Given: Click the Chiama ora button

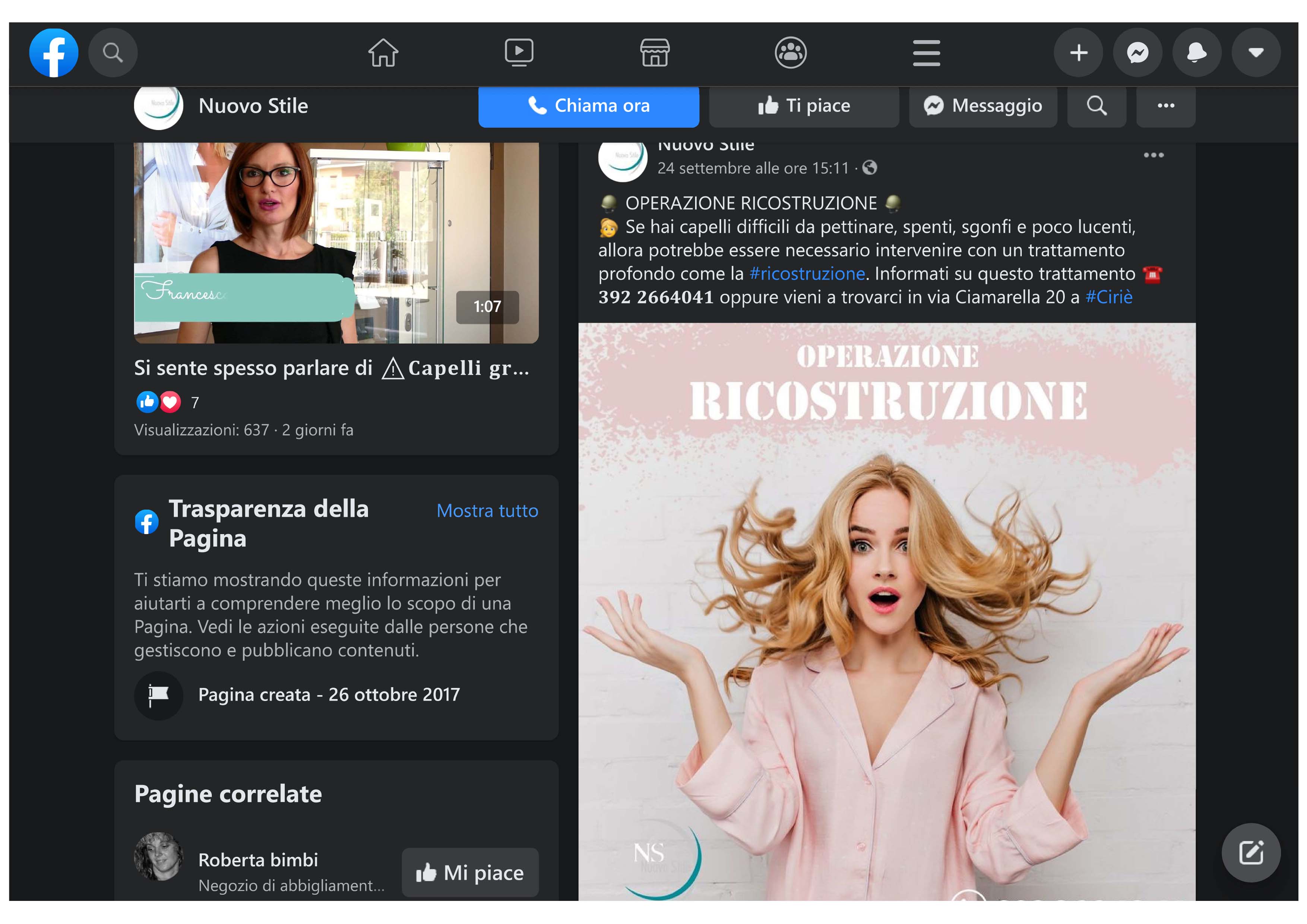Looking at the screenshot, I should [x=588, y=106].
